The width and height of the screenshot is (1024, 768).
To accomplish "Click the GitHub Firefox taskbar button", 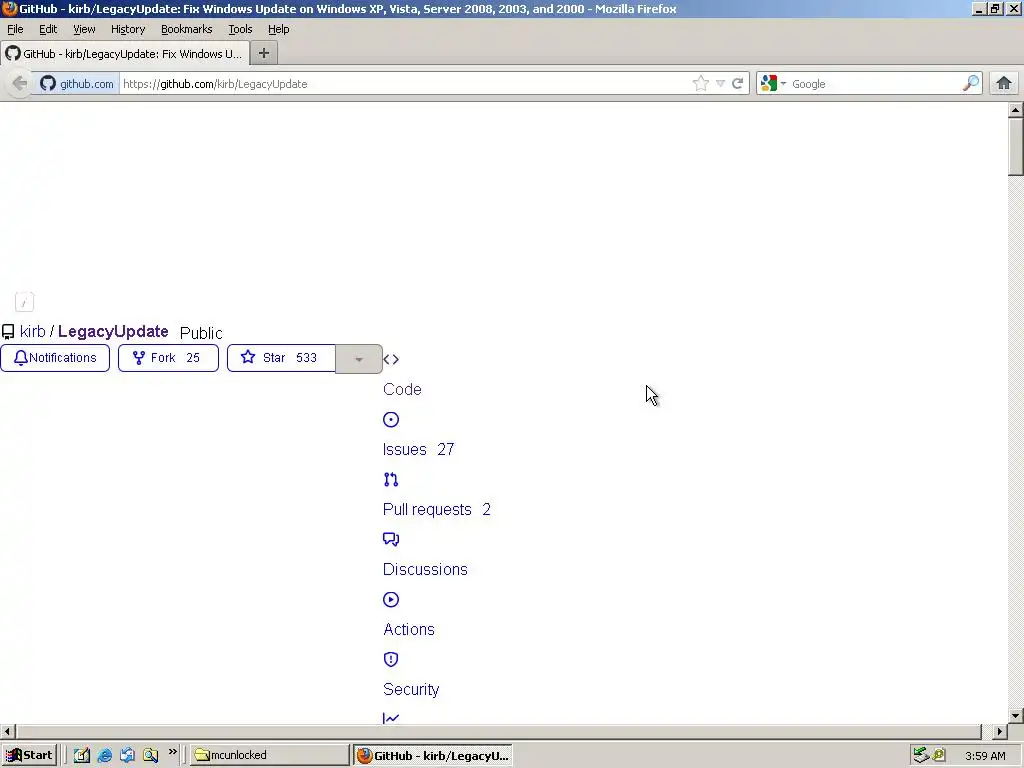I will 433,756.
